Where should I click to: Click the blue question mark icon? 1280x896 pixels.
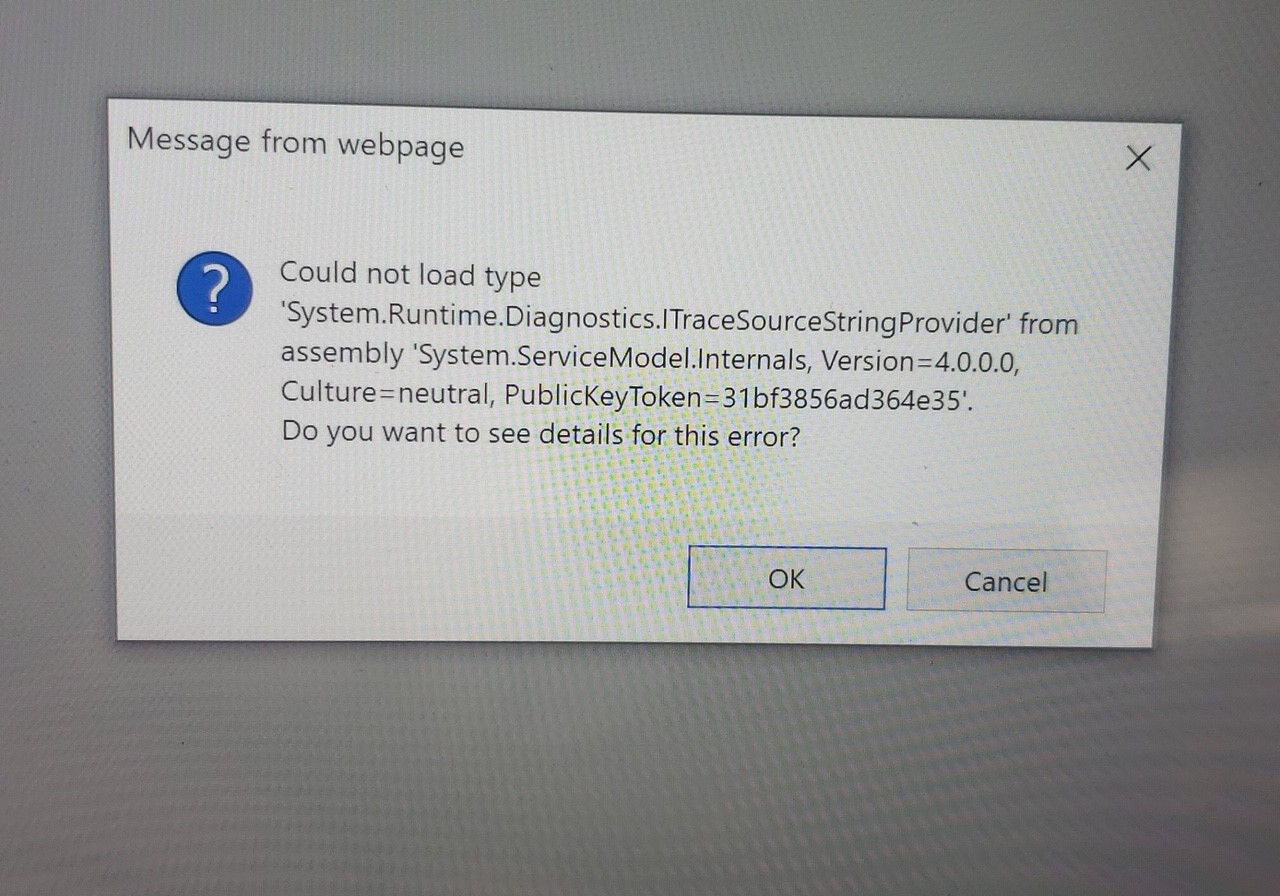click(x=214, y=289)
